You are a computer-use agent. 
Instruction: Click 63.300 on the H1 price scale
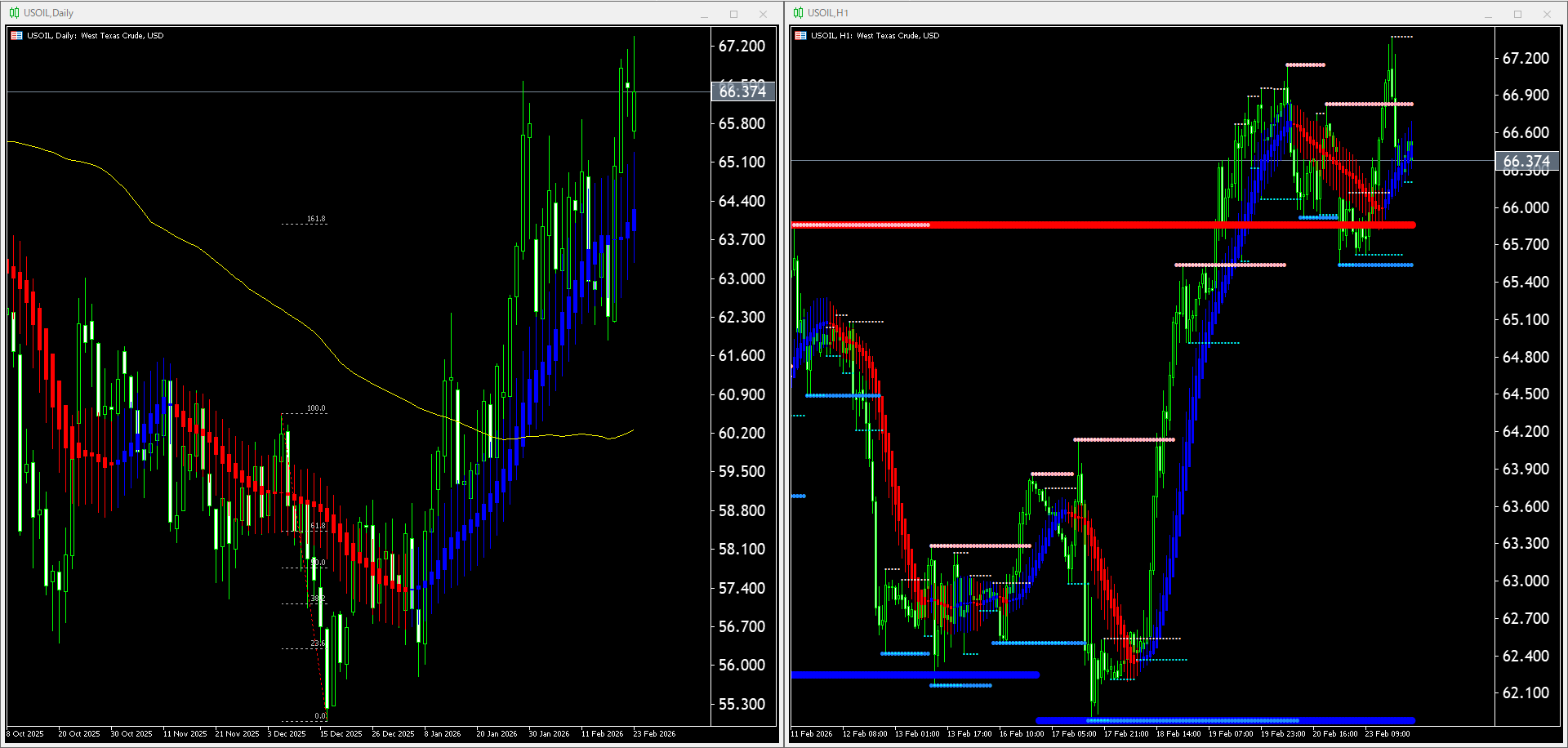[1526, 544]
